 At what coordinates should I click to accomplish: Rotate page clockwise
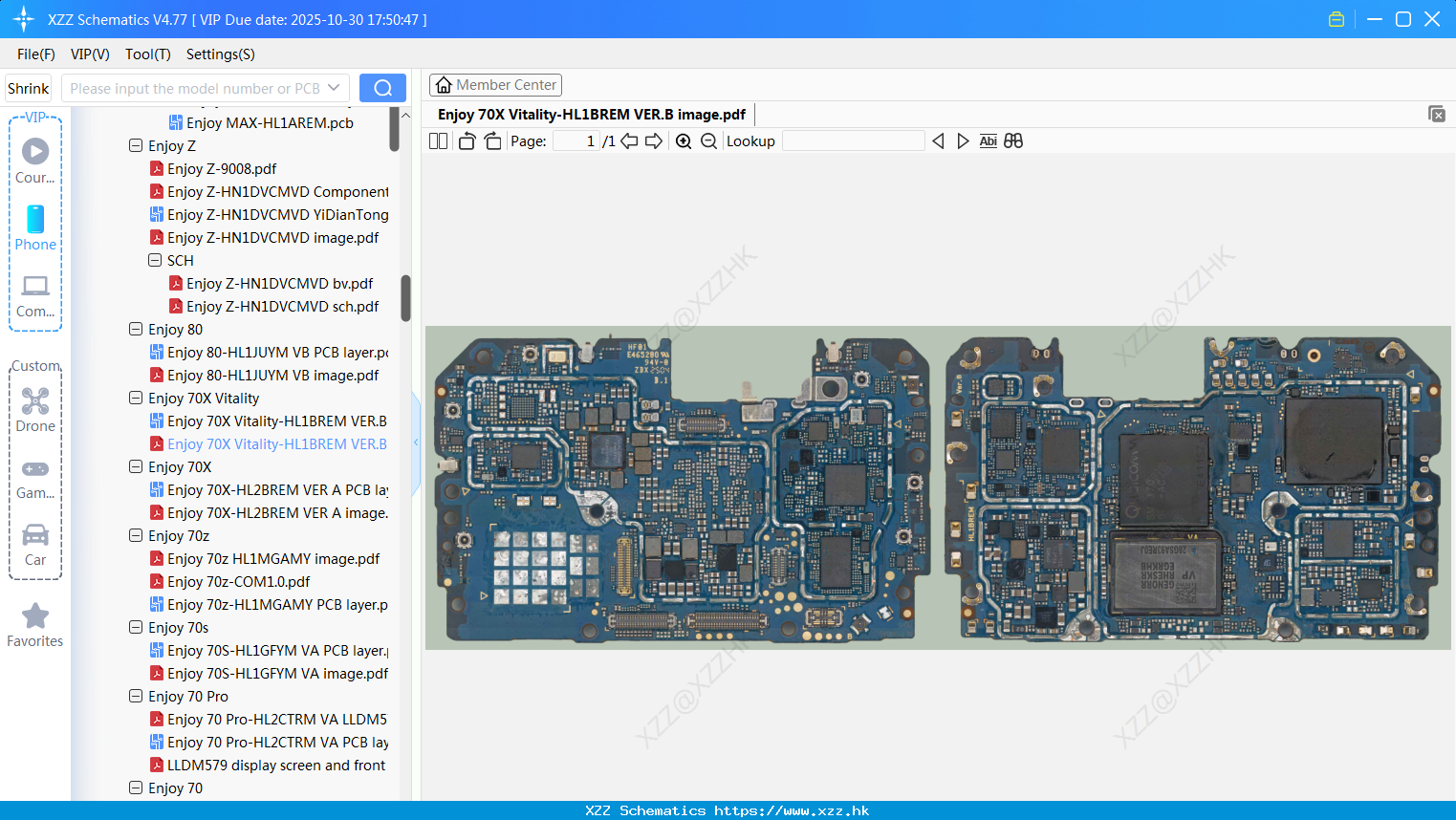click(492, 140)
